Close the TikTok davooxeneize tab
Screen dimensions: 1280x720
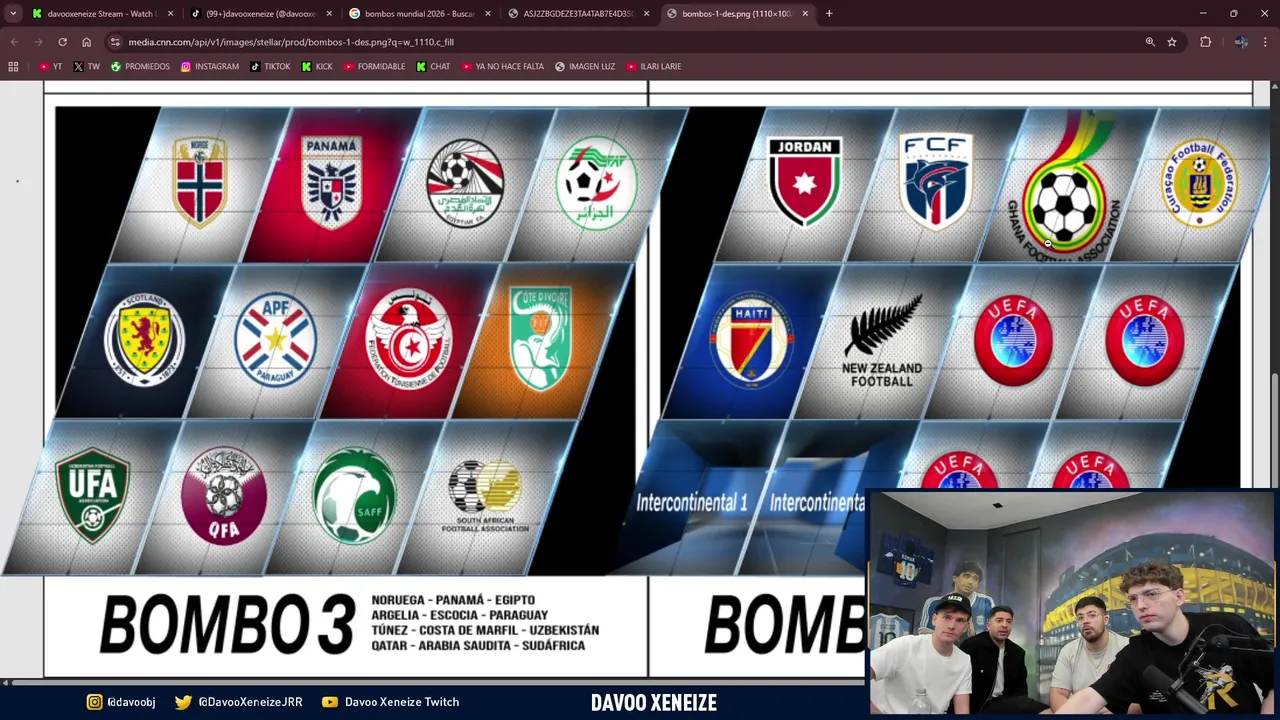329,14
